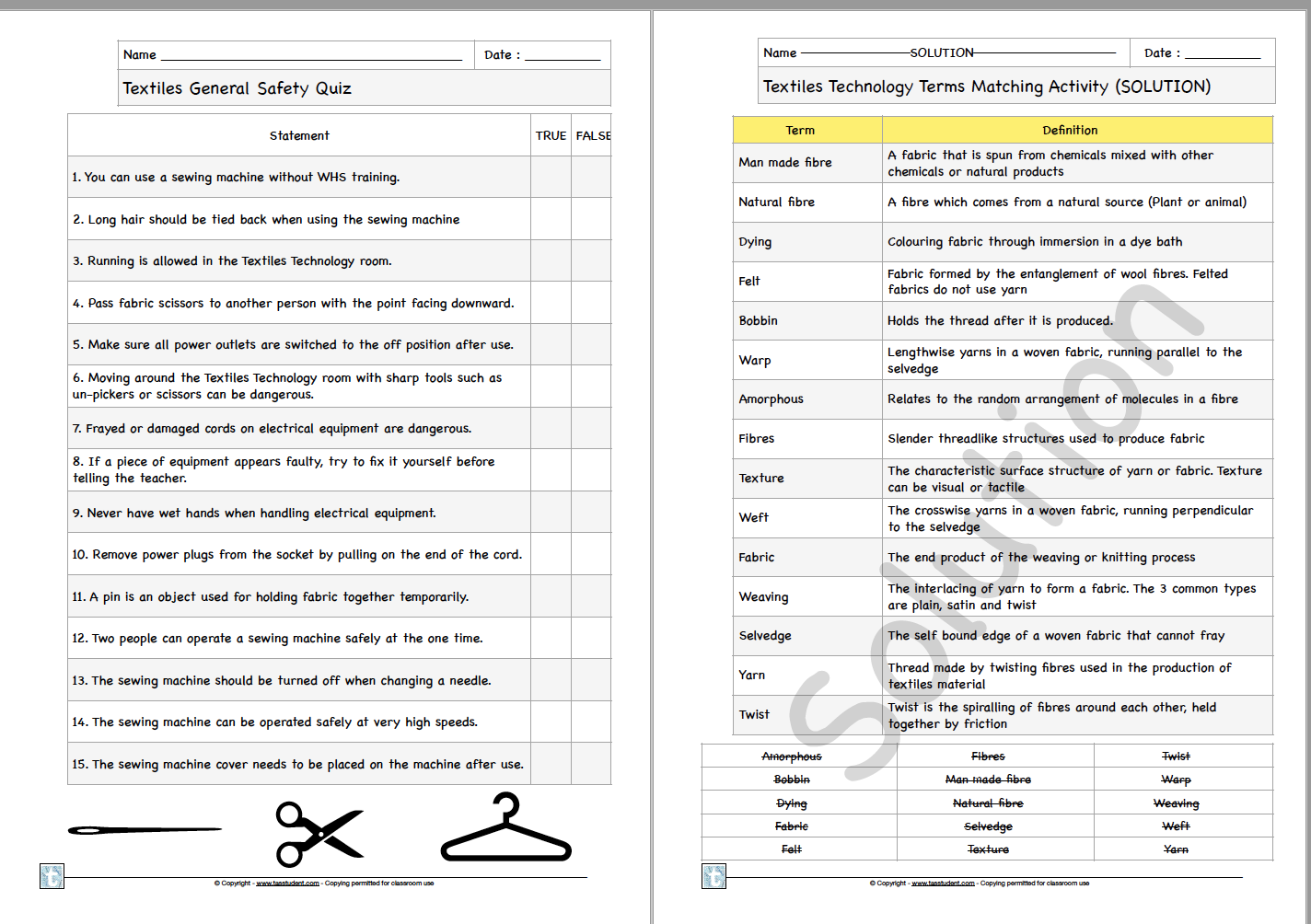
Task: Click the struck-through Amorphous cell
Action: (x=793, y=756)
